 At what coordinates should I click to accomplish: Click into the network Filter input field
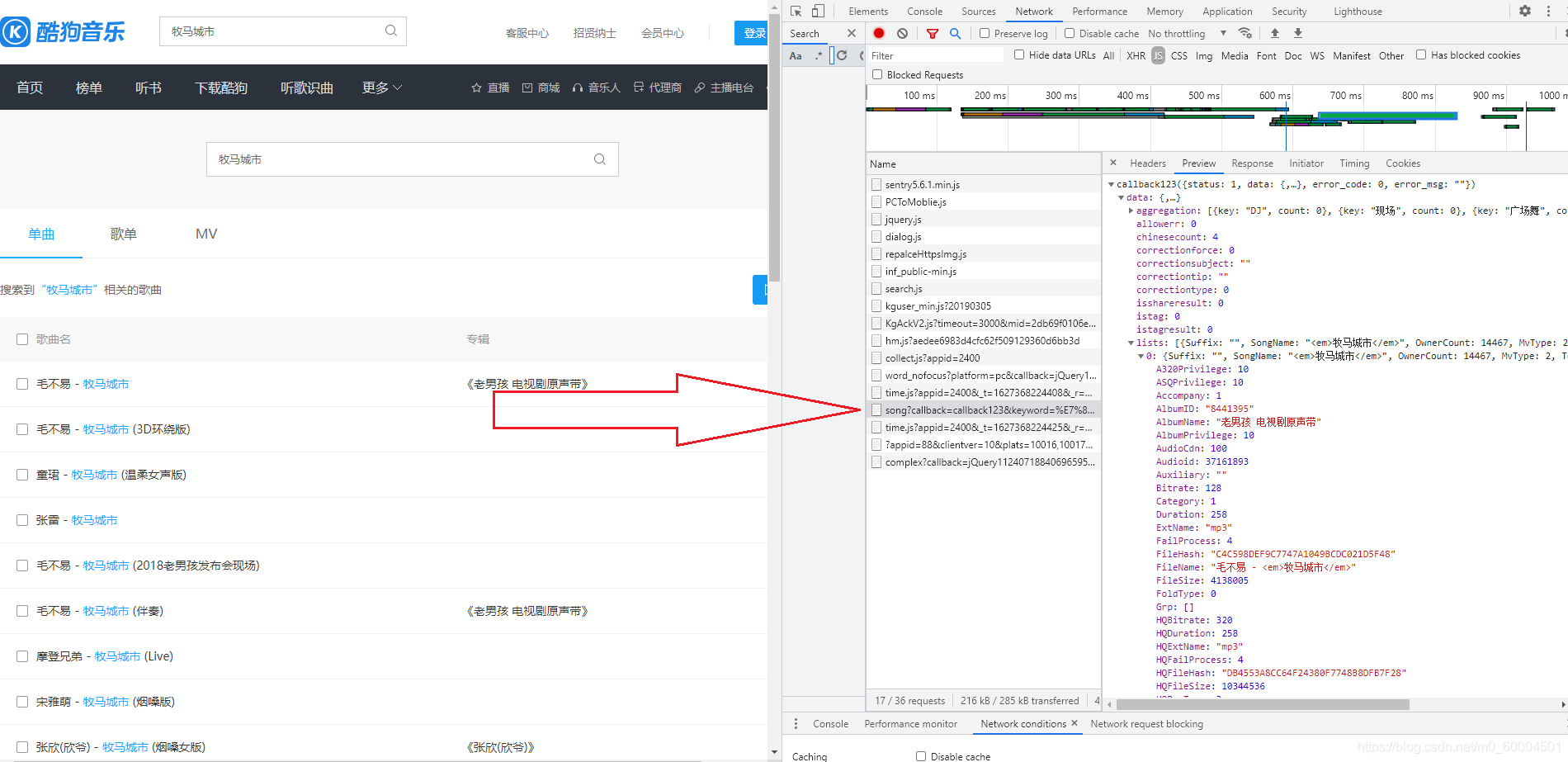(936, 55)
